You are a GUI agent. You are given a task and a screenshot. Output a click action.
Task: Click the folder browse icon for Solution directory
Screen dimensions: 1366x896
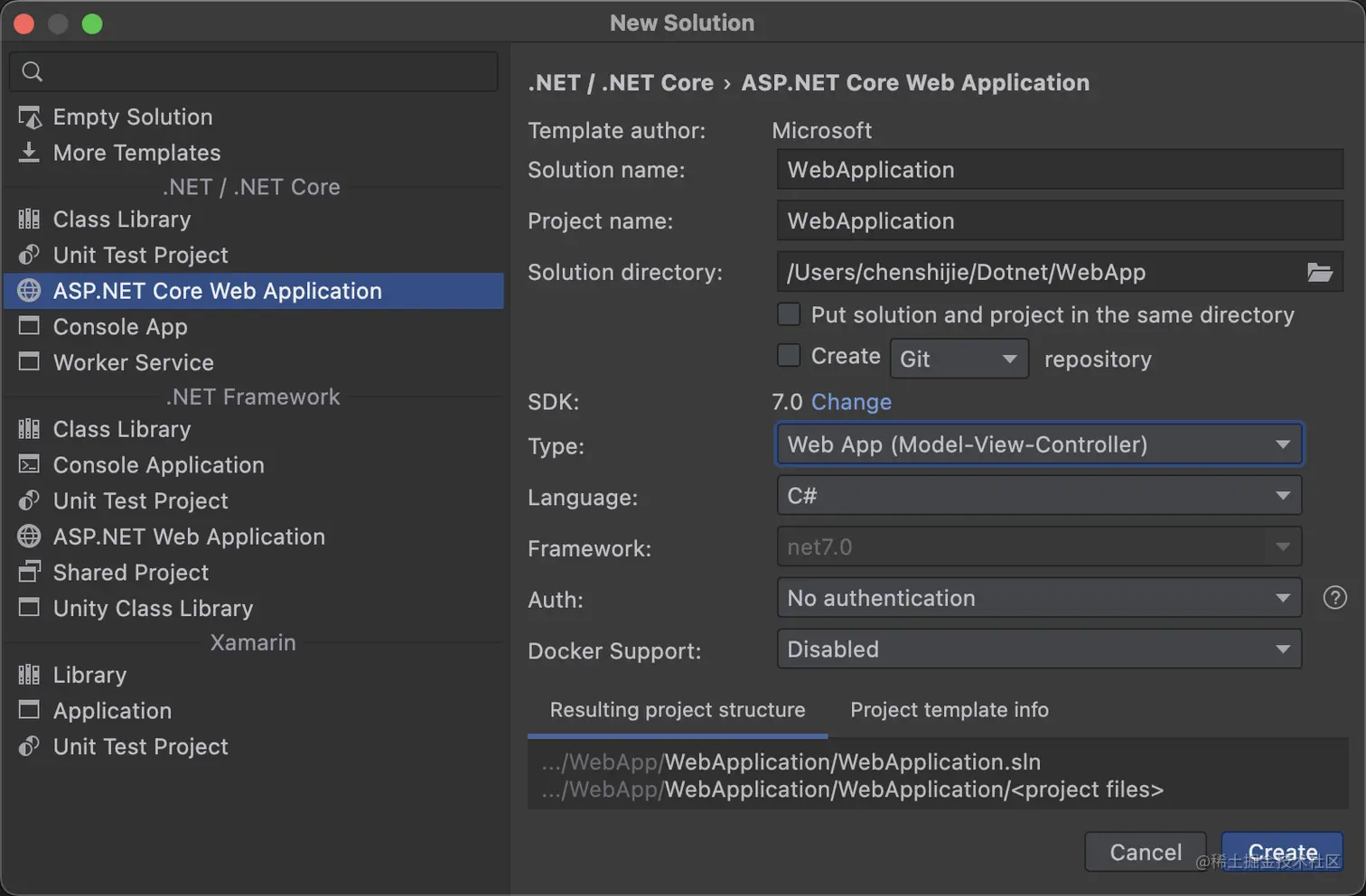(1319, 273)
